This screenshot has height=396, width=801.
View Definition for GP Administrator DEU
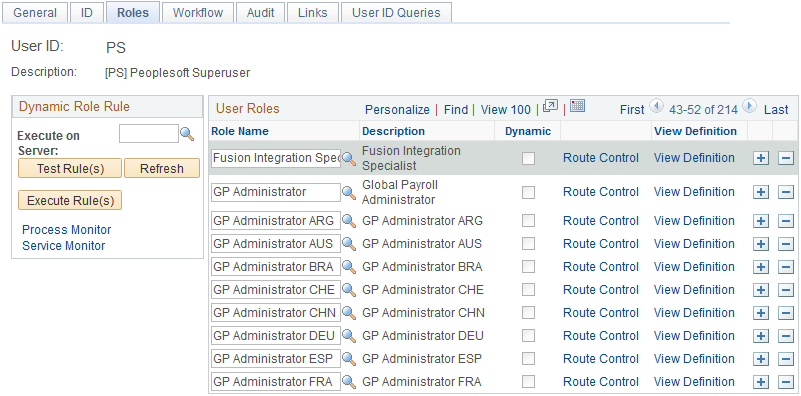694,336
